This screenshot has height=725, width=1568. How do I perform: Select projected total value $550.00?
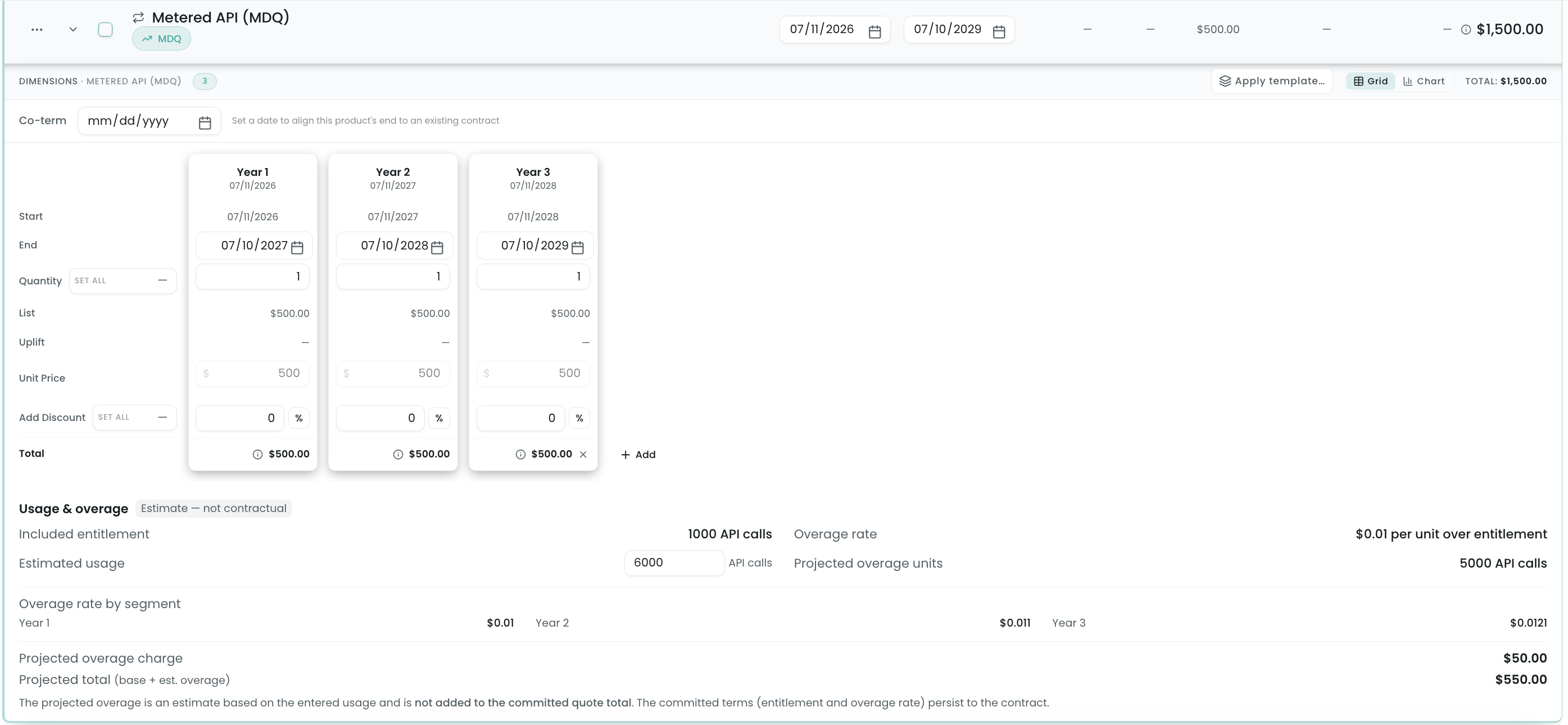point(1521,680)
